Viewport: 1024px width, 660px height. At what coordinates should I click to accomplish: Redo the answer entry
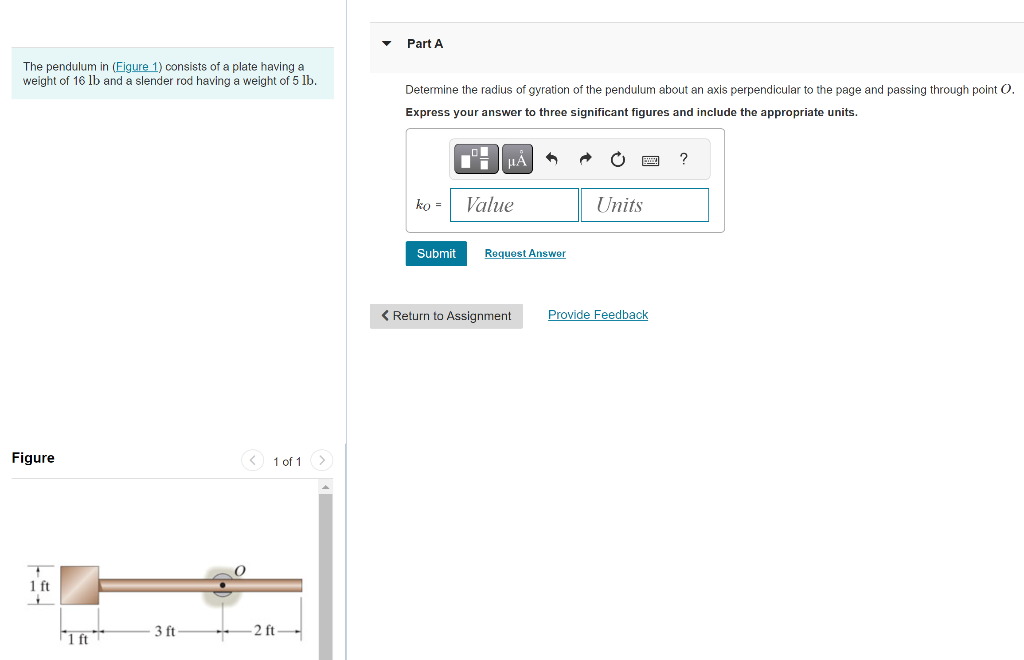point(584,158)
